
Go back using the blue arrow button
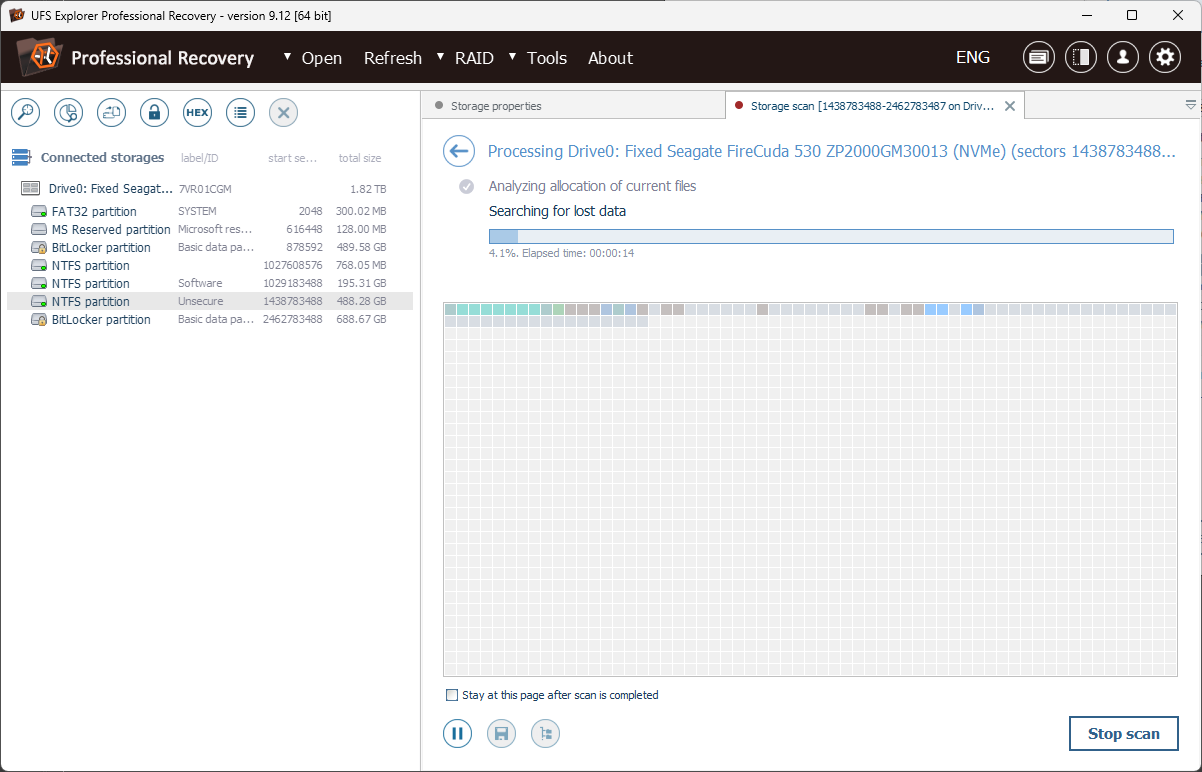458,151
